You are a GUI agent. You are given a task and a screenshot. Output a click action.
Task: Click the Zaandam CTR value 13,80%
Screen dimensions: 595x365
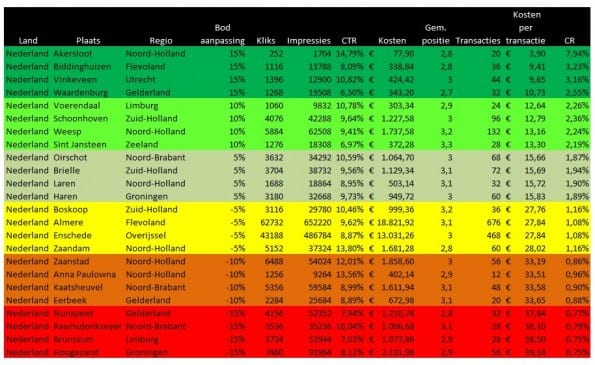click(x=349, y=249)
